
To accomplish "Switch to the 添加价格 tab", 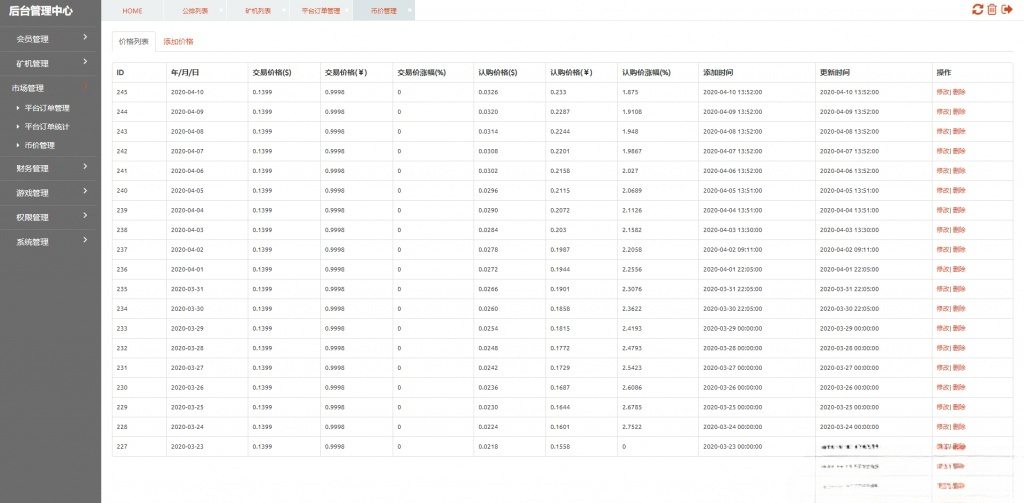I will coord(178,42).
